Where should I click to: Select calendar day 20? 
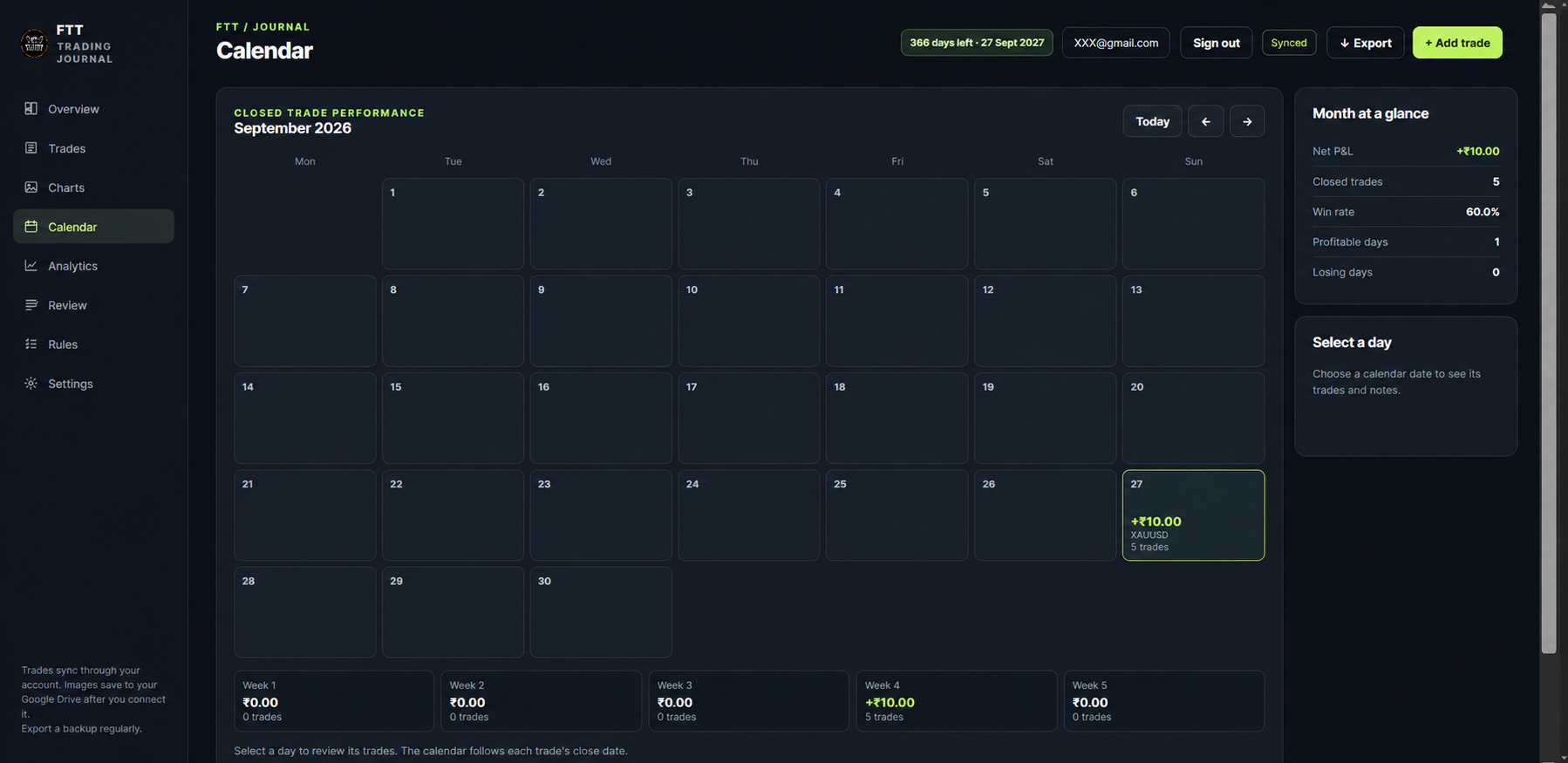click(1193, 419)
